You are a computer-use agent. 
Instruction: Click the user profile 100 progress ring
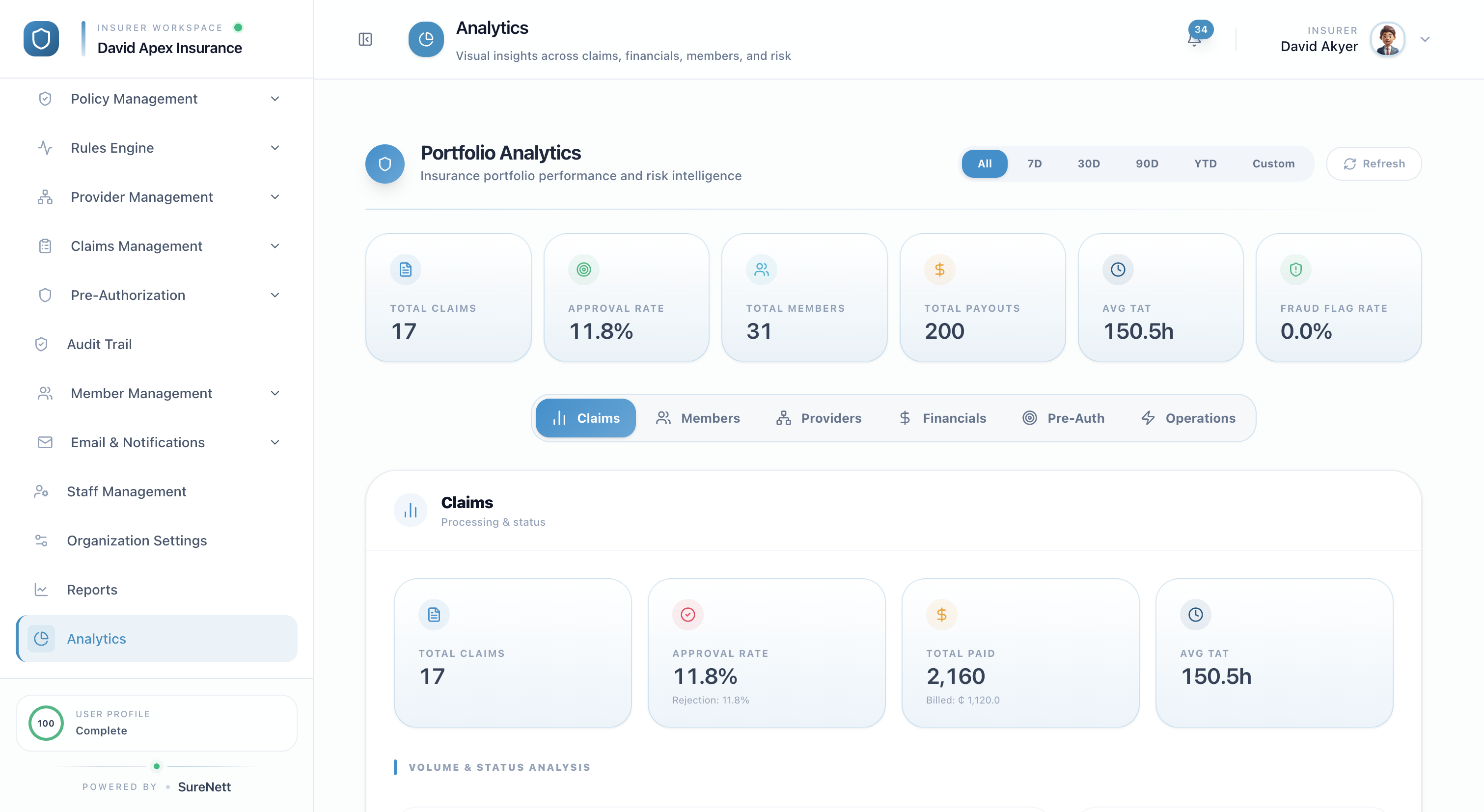pyautogui.click(x=46, y=723)
